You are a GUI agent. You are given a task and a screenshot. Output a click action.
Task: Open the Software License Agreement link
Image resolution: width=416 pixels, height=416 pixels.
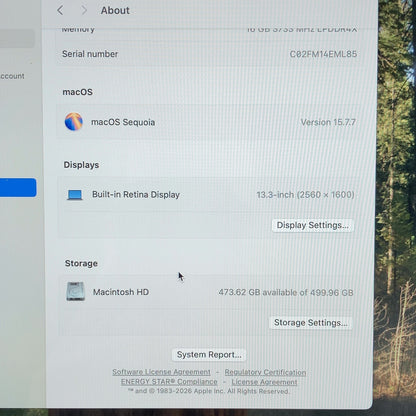coord(161,372)
